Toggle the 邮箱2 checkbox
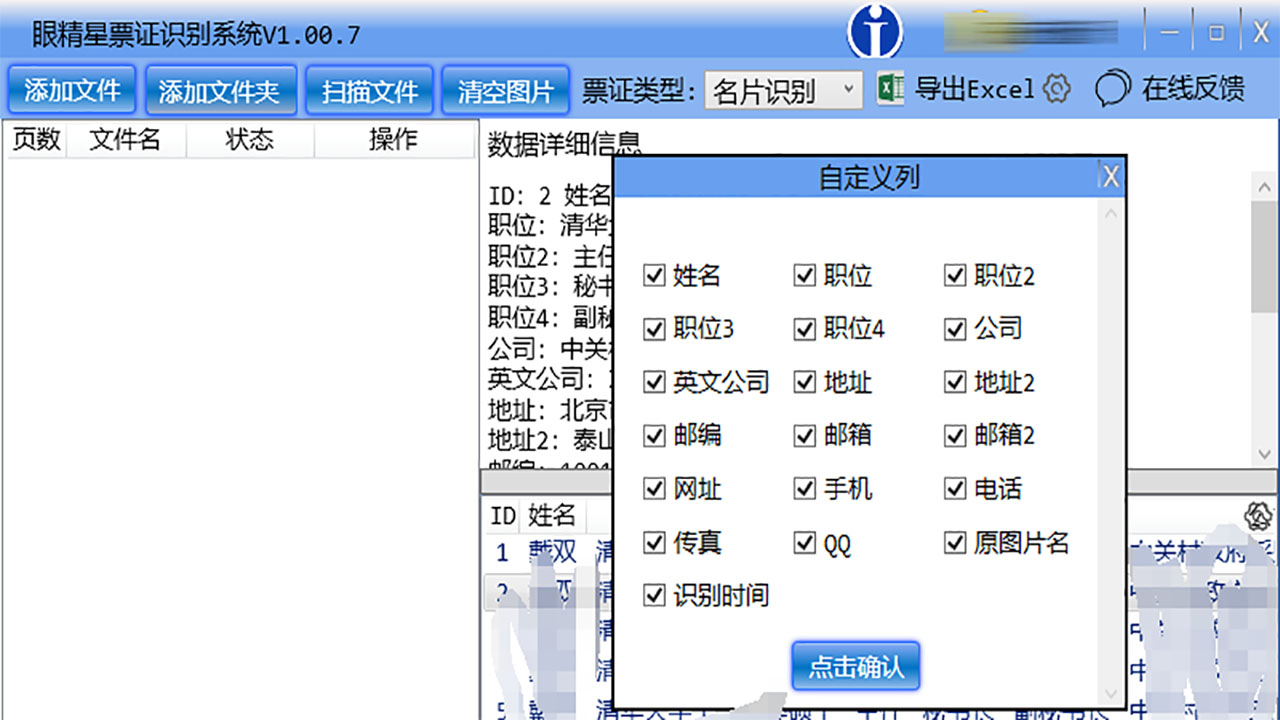1280x720 pixels. click(x=955, y=435)
